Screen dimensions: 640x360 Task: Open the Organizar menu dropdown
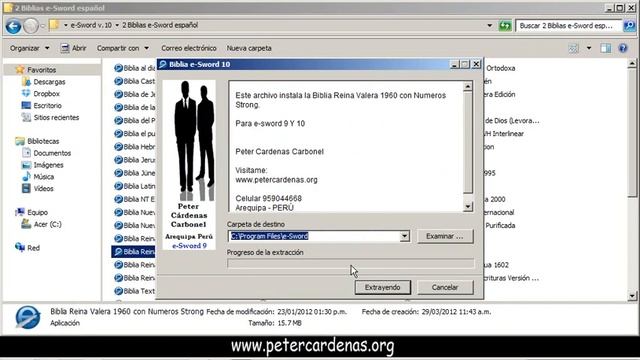point(30,48)
